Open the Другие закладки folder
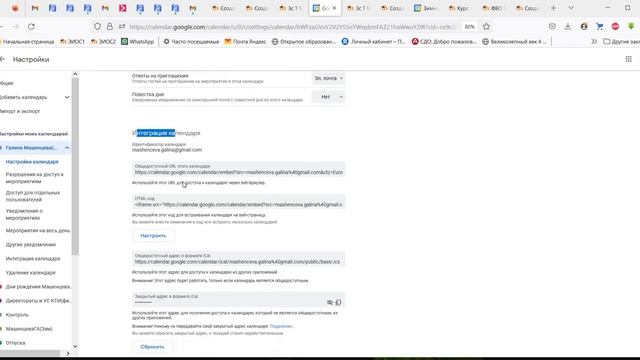This screenshot has width=640, height=360. coord(621,42)
